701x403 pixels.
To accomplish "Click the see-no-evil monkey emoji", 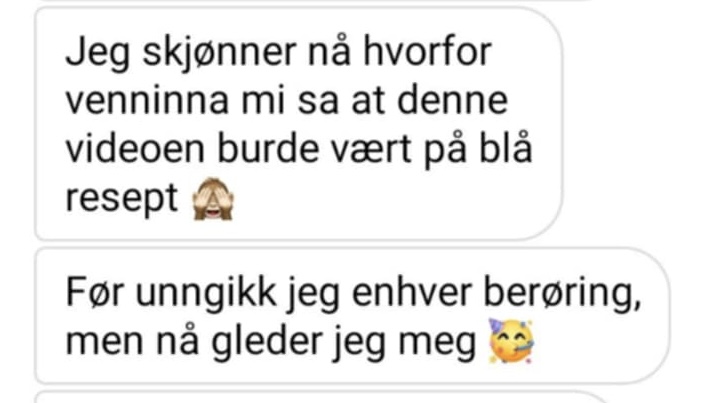I will pyautogui.click(x=213, y=199).
